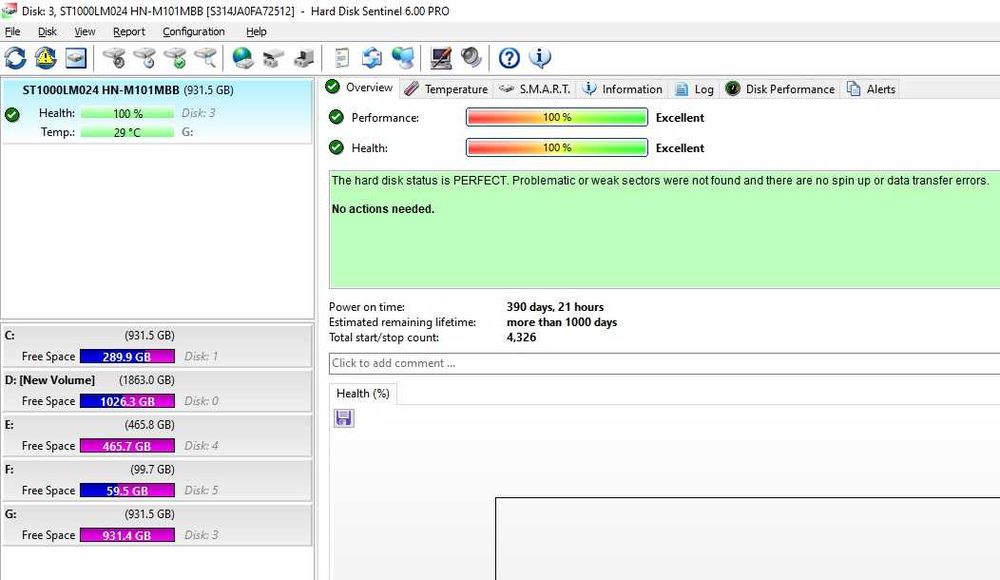The image size is (1000, 580).
Task: Click the speaker sound toolbar icon
Action: click(471, 58)
